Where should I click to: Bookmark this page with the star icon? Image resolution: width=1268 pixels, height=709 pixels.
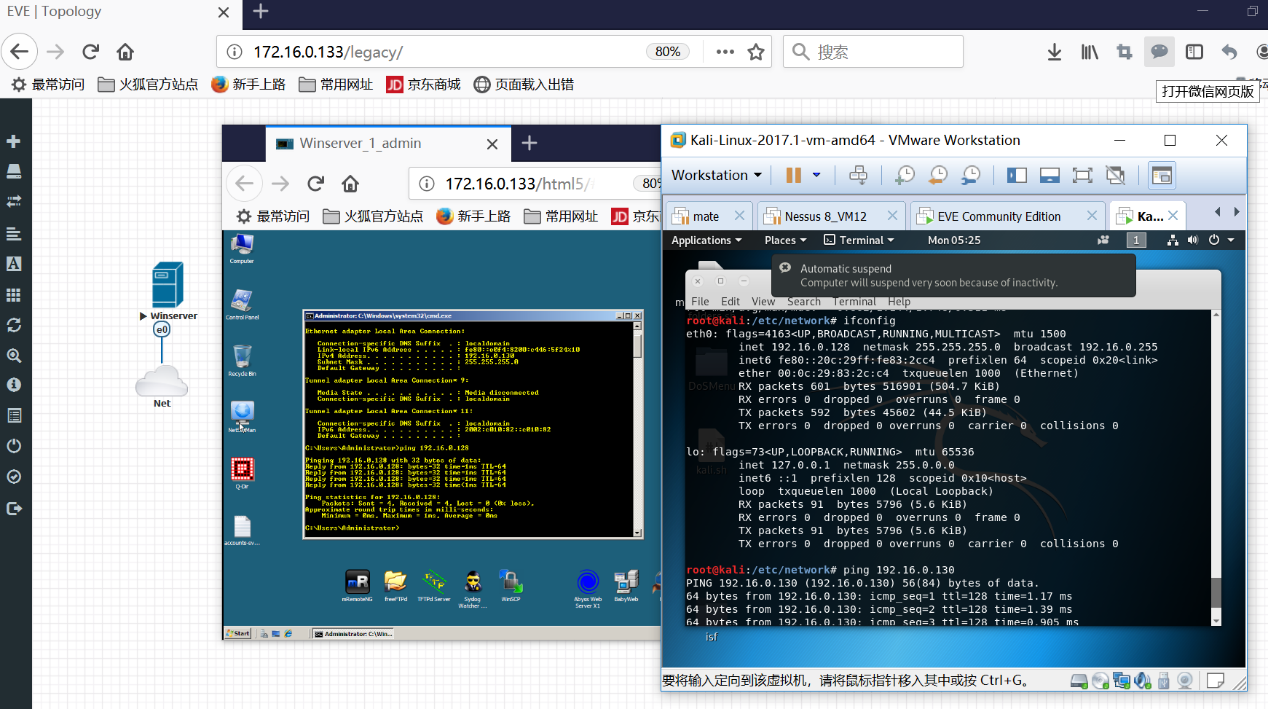coord(756,52)
